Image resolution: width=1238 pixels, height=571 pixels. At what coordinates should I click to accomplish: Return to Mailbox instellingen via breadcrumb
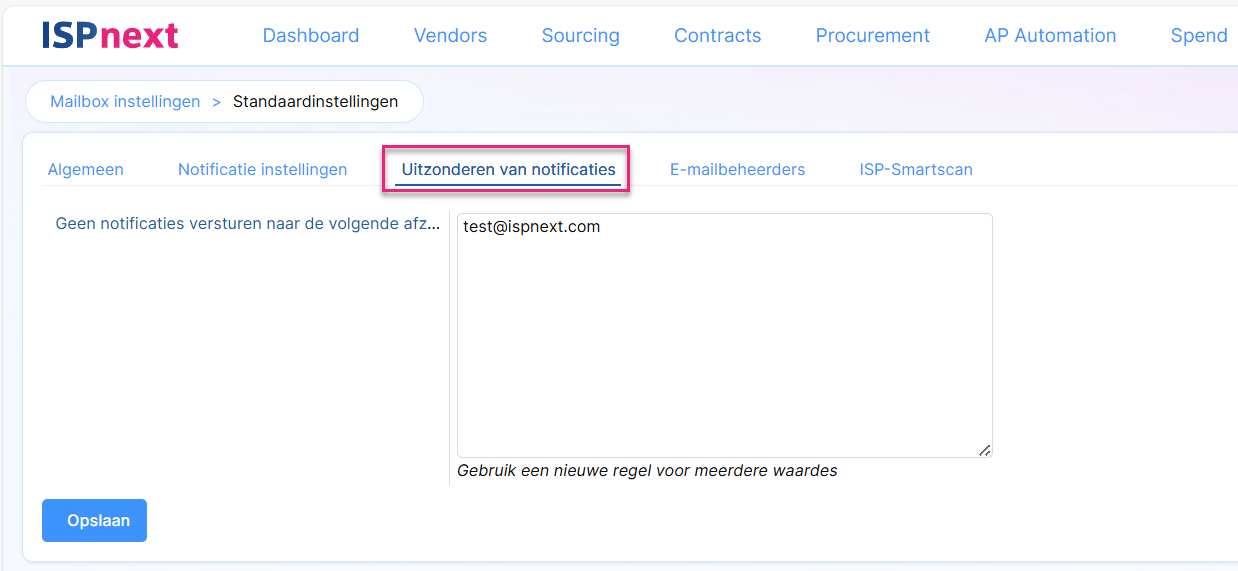125,101
